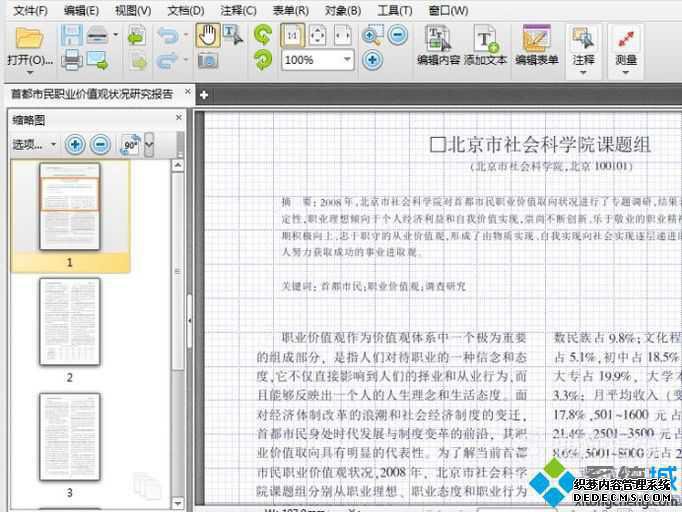This screenshot has height=512, width=682.
Task: Open the redo history dropdown arrow
Action: point(186,59)
